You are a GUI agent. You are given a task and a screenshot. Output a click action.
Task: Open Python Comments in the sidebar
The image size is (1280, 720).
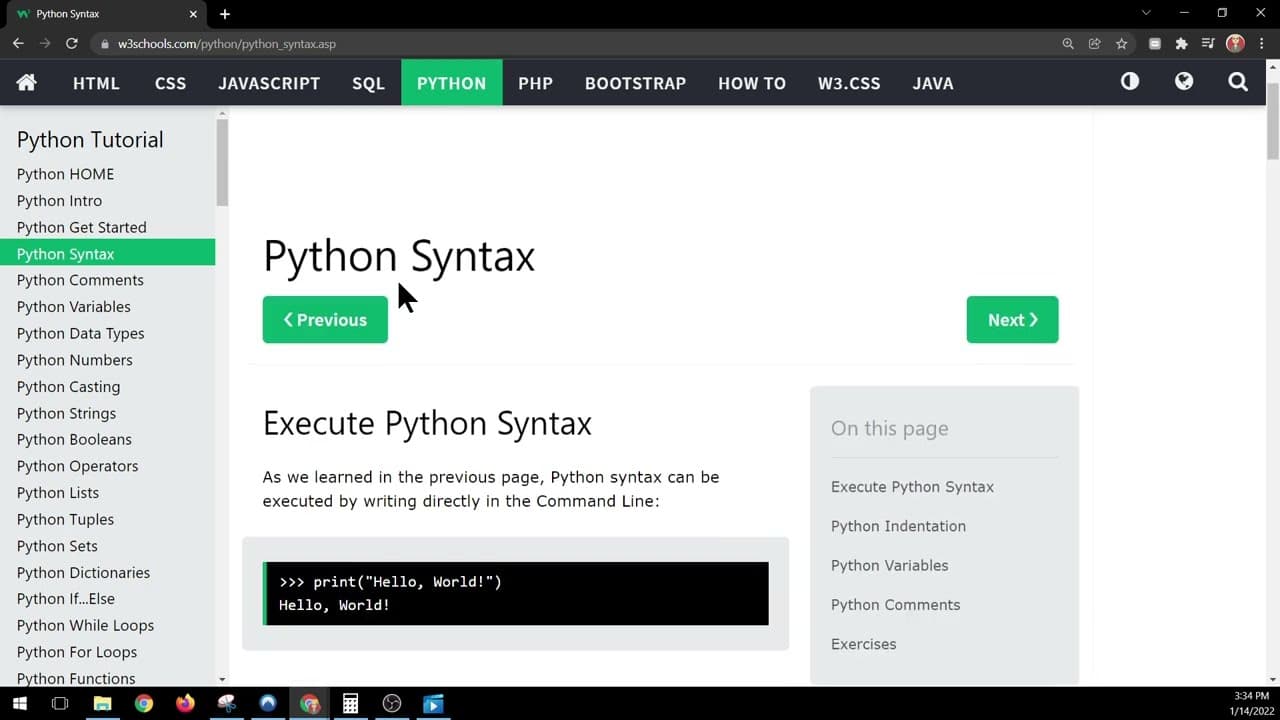click(x=80, y=280)
